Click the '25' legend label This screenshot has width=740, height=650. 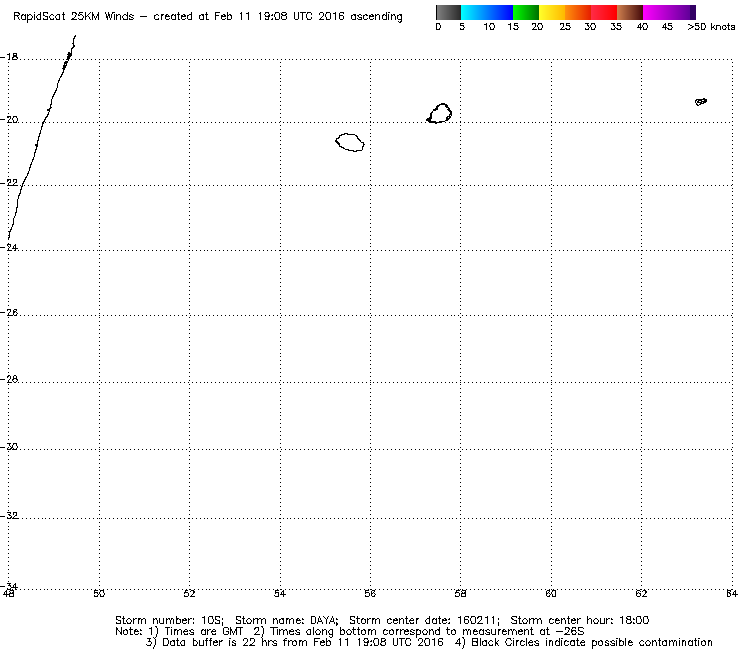point(565,27)
